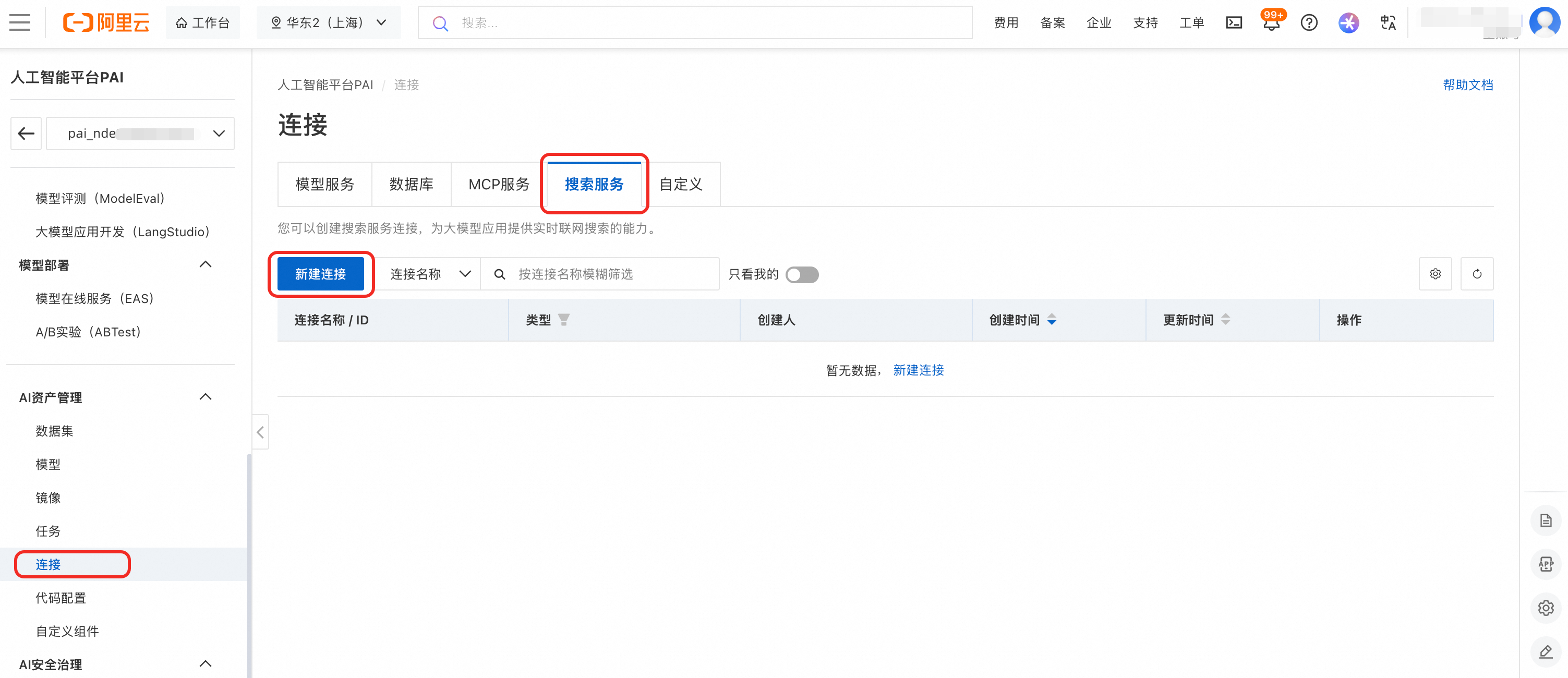This screenshot has height=678, width=1568.
Task: Filter by the 类型 column funnel icon
Action: click(x=564, y=320)
